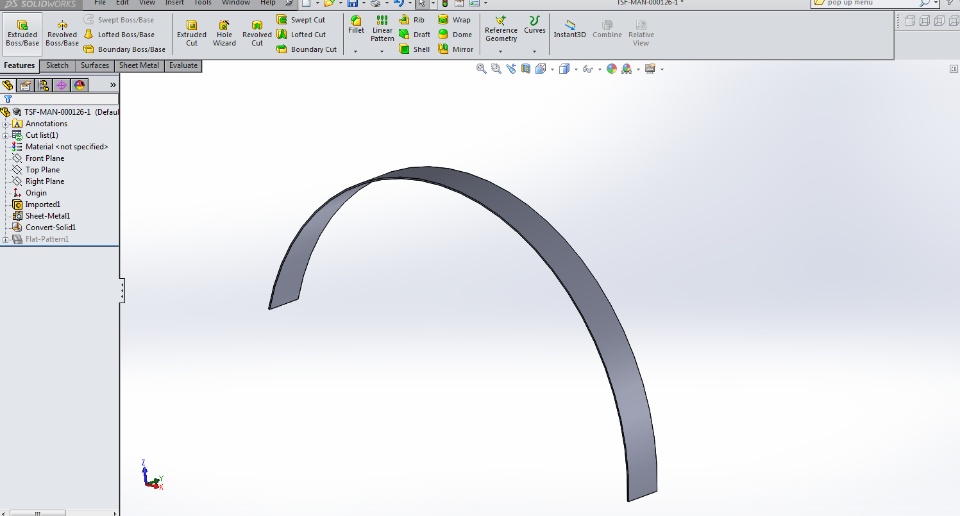Screen dimensions: 960x516
Task: Open ConfigurationManager tab icon
Action: pos(43,85)
